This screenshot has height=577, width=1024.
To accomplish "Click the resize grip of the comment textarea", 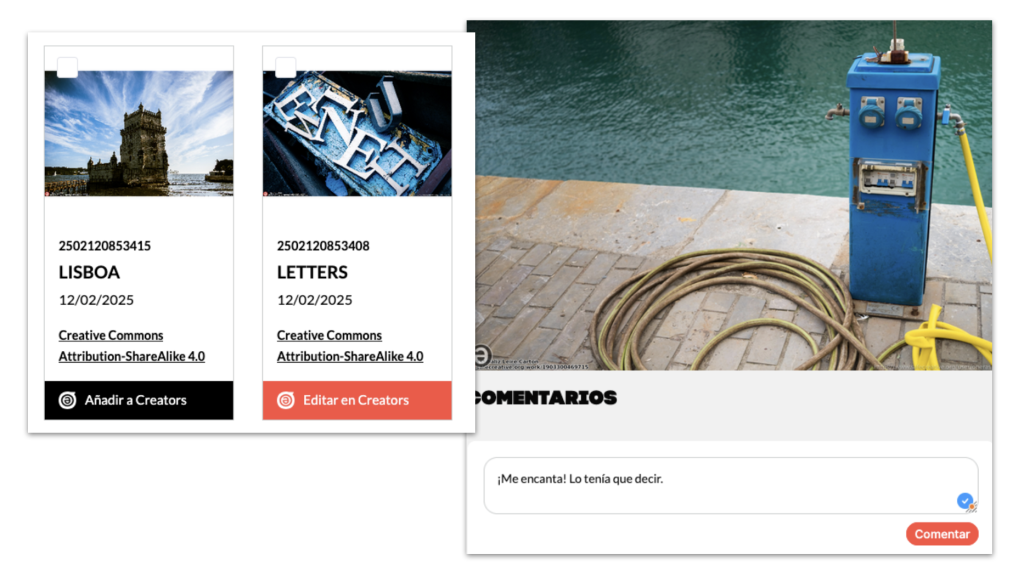I will (972, 507).
